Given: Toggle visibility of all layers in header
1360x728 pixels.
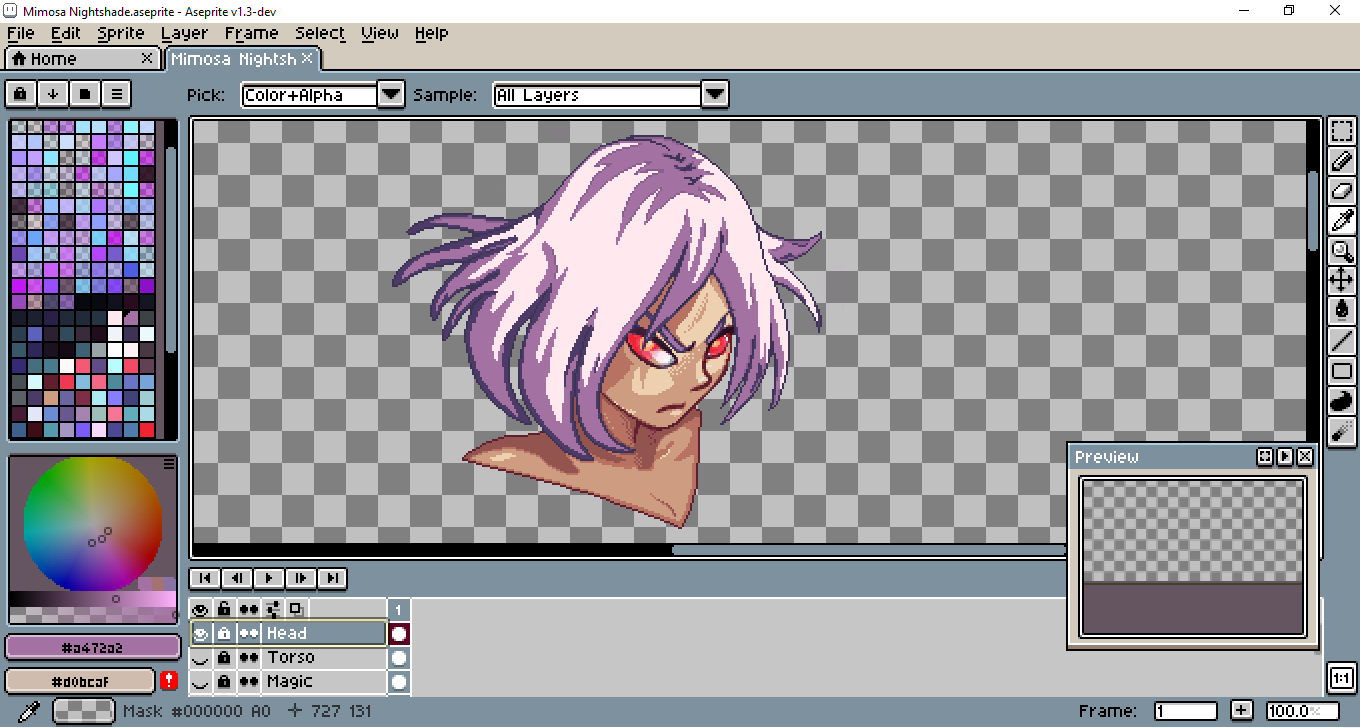Looking at the screenshot, I should pos(201,609).
